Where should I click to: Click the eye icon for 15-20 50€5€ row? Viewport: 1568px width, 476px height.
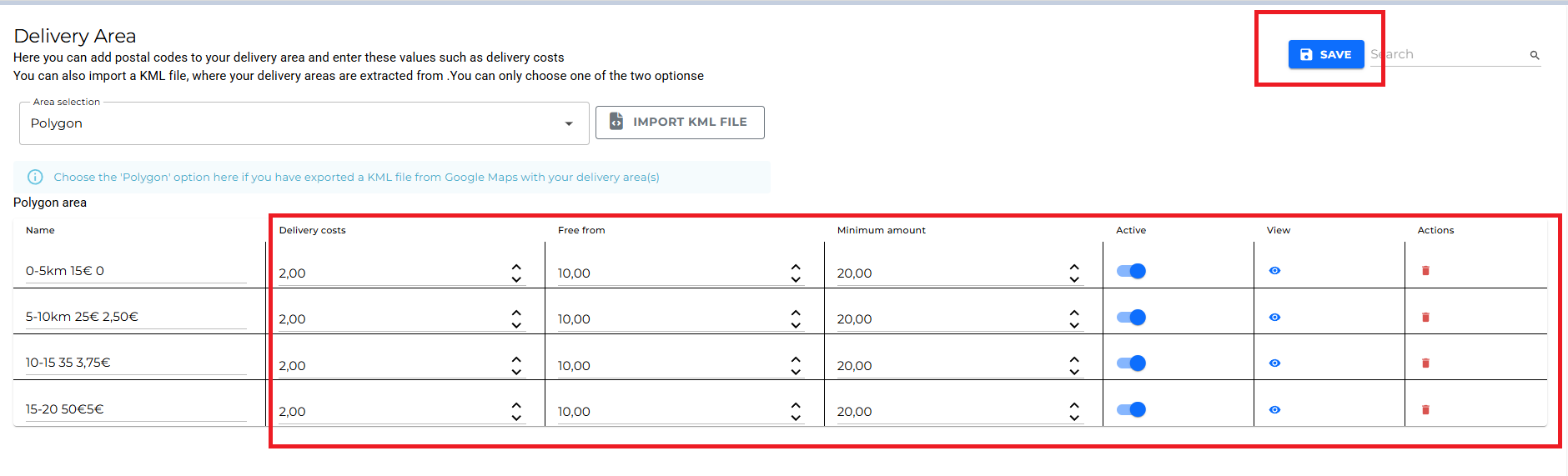click(x=1274, y=410)
